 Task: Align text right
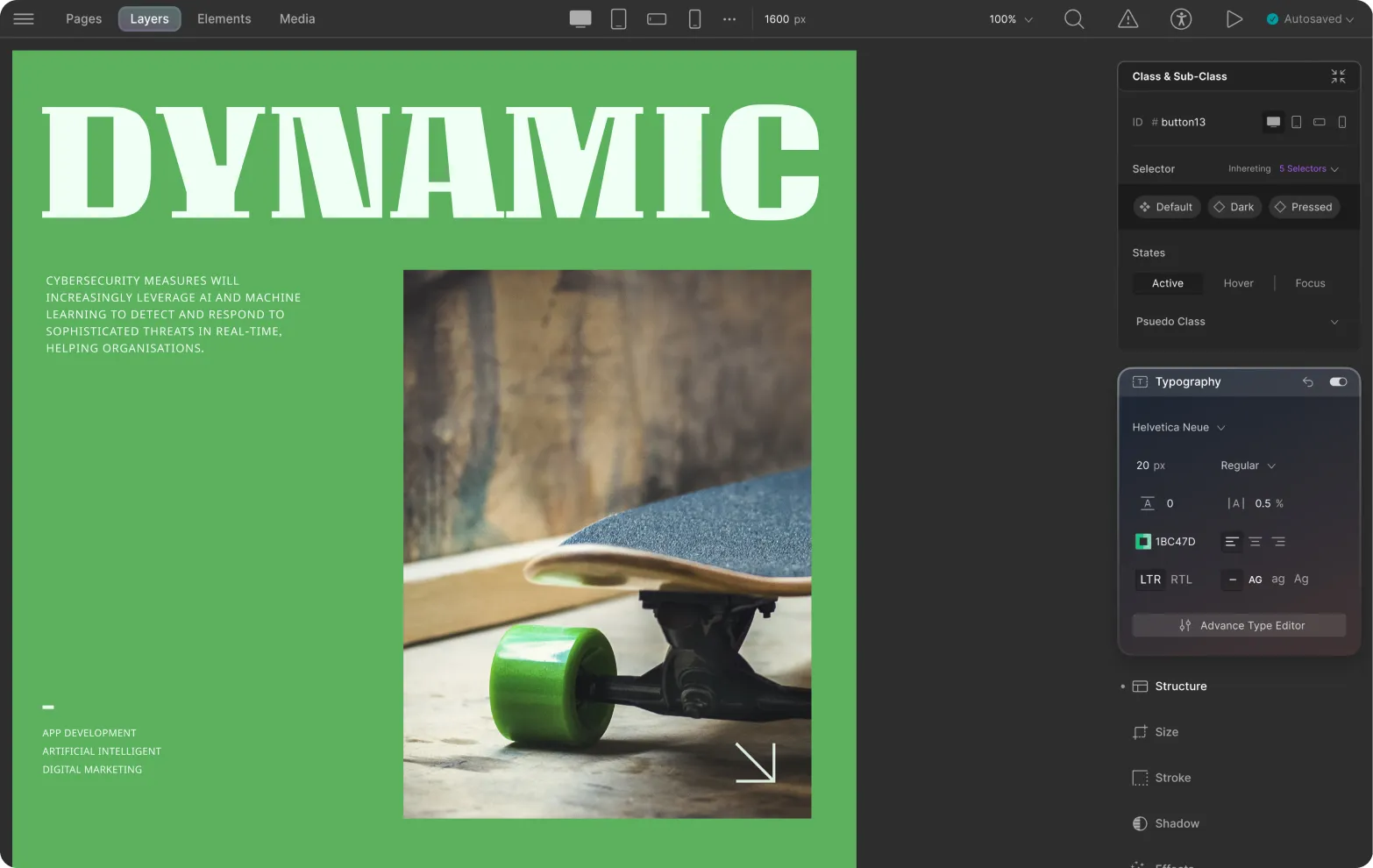1279,542
